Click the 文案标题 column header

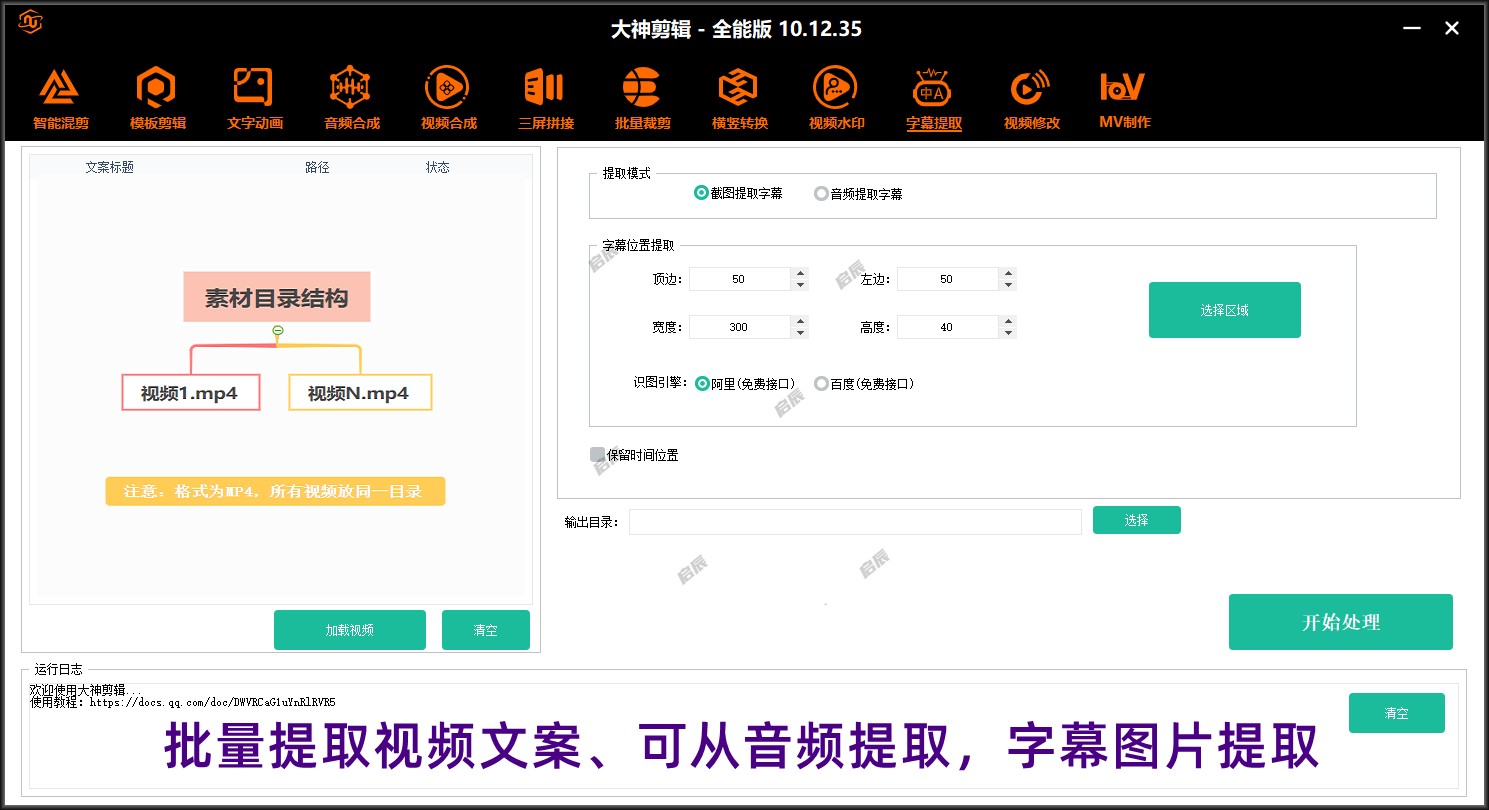pyautogui.click(x=110, y=167)
